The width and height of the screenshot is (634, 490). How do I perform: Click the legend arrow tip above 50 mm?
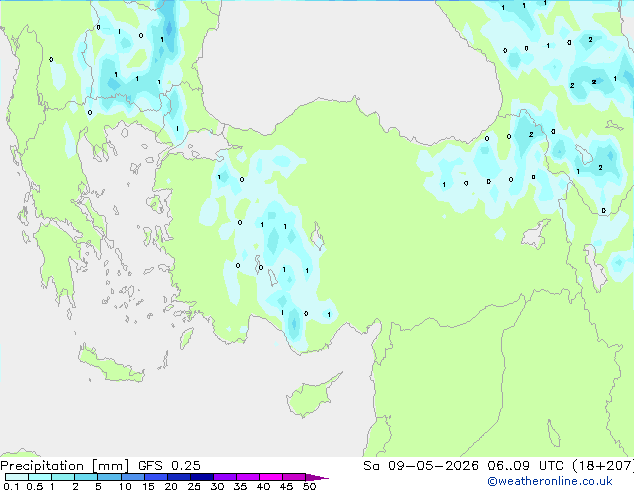[x=317, y=477]
